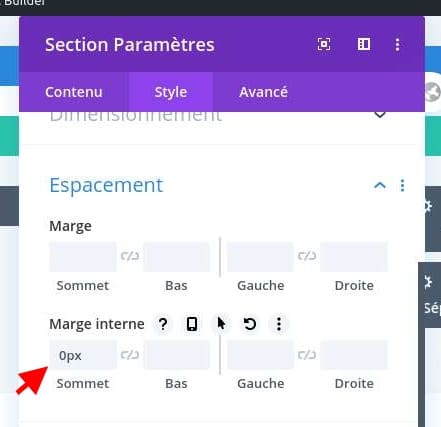Select the Style tab
The width and height of the screenshot is (441, 427).
(171, 92)
